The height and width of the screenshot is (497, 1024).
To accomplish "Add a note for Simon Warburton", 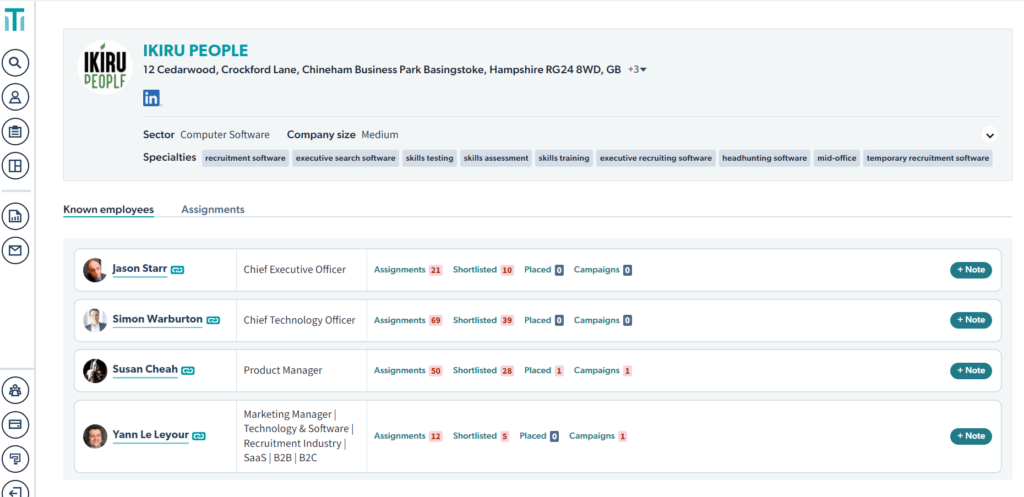I will click(x=970, y=320).
